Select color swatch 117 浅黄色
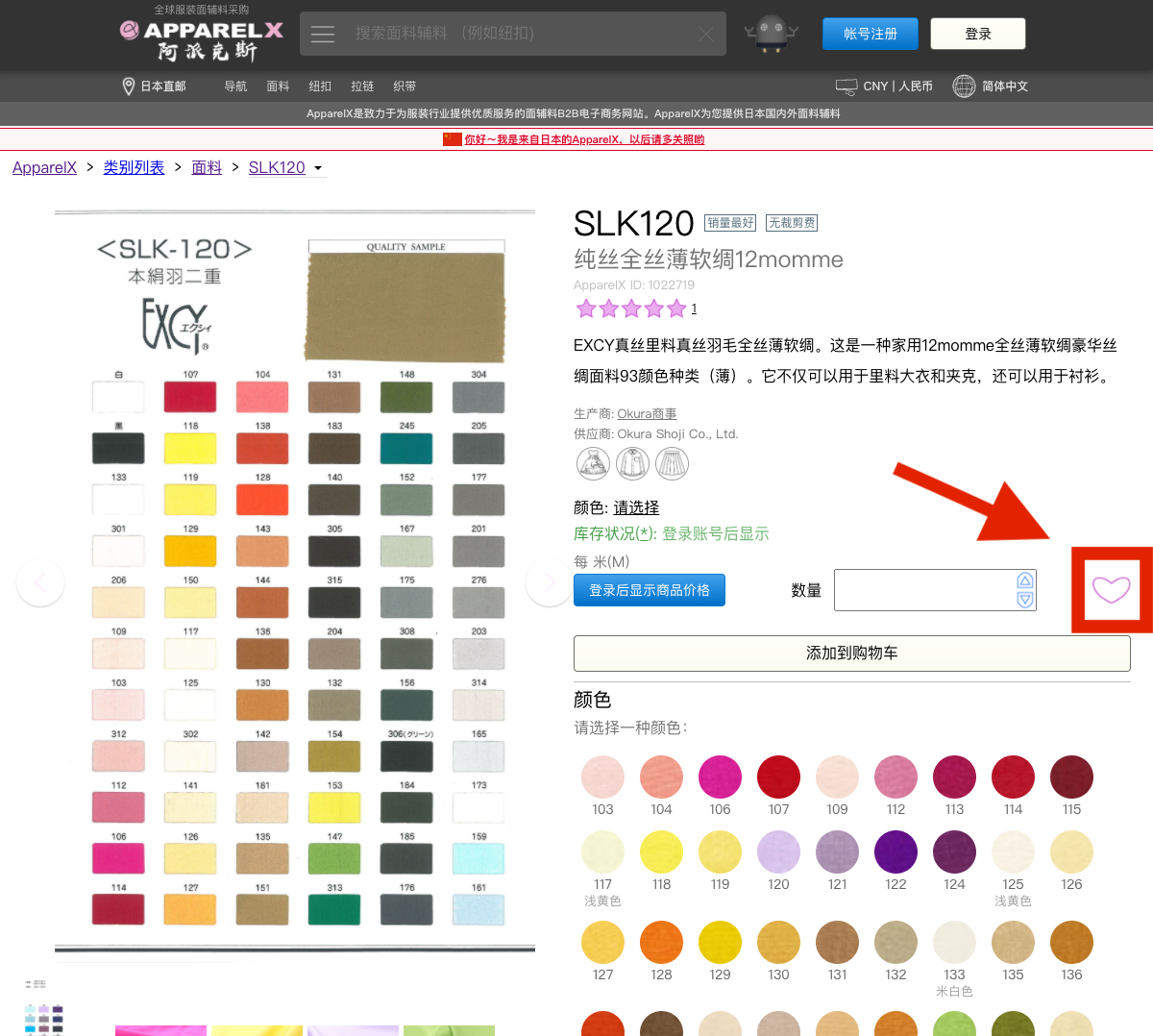1153x1036 pixels. [602, 851]
